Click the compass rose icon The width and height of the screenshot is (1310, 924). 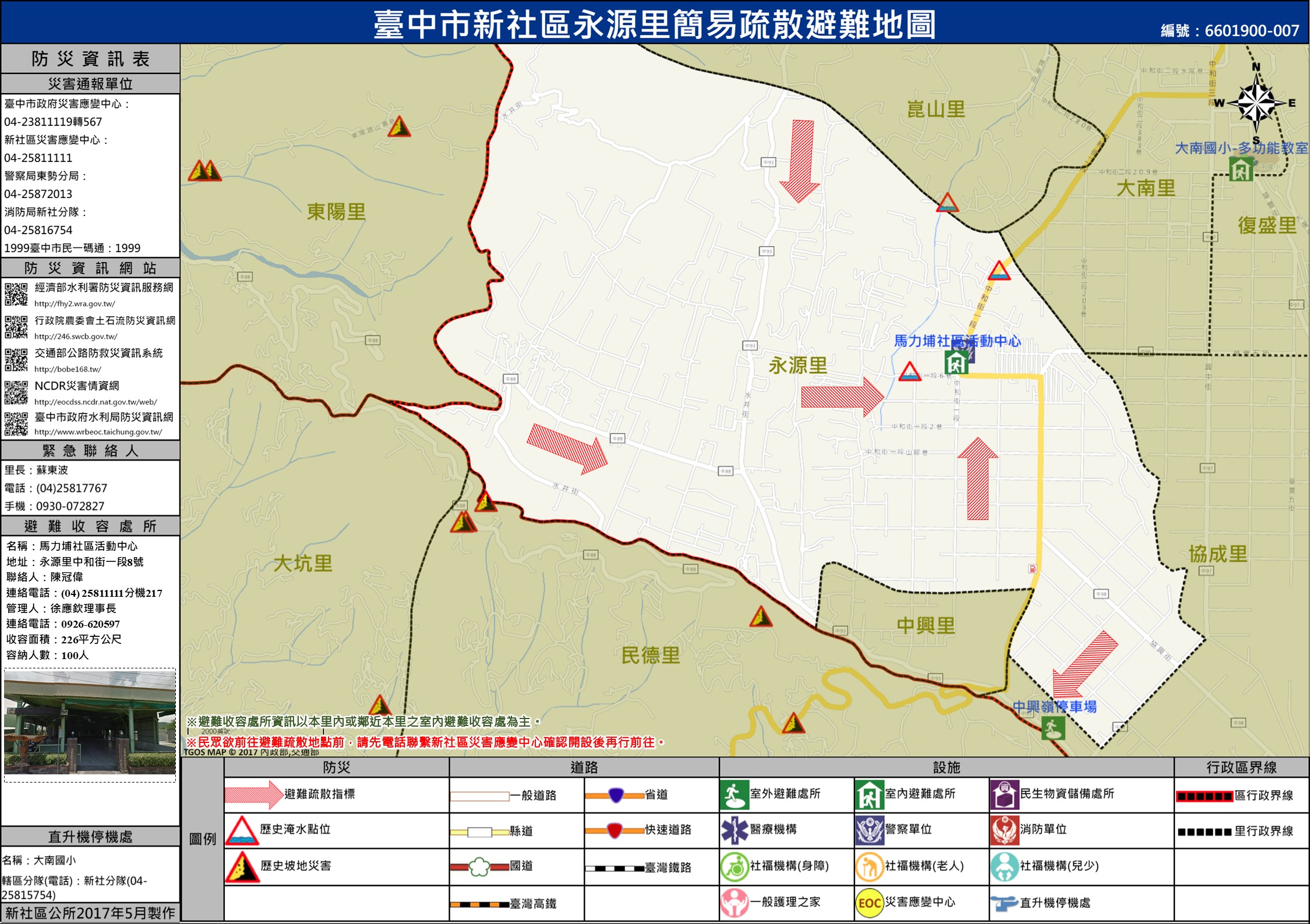tap(1256, 104)
